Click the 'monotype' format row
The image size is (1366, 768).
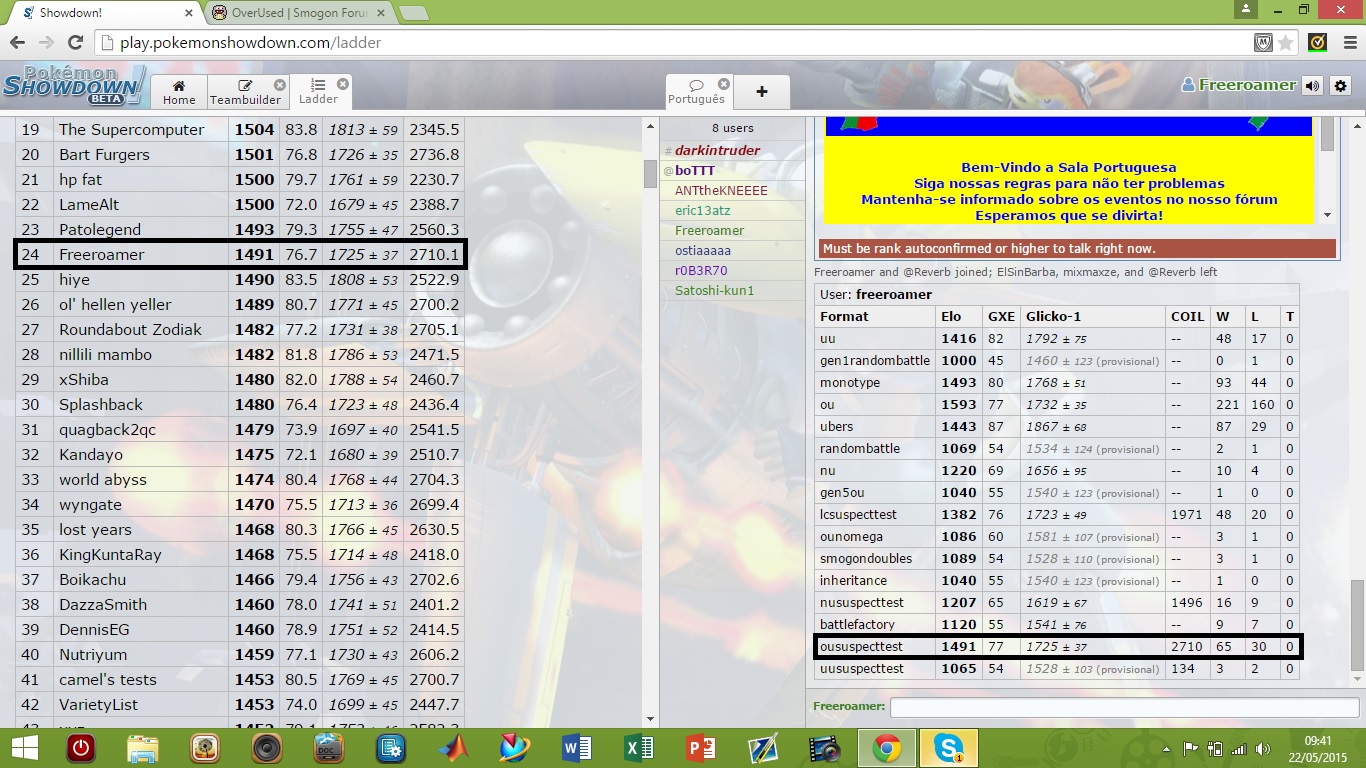tap(1057, 383)
